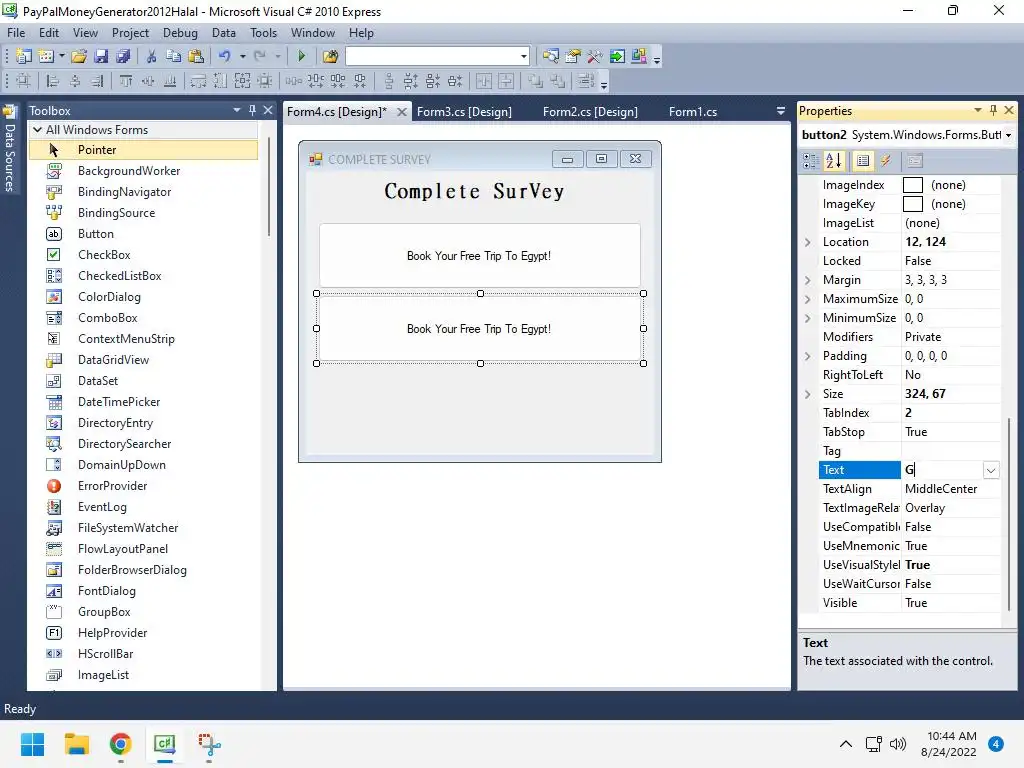Open Solution Explorer from the toolbar icon
Image resolution: width=1024 pixels, height=768 pixels.
(551, 57)
